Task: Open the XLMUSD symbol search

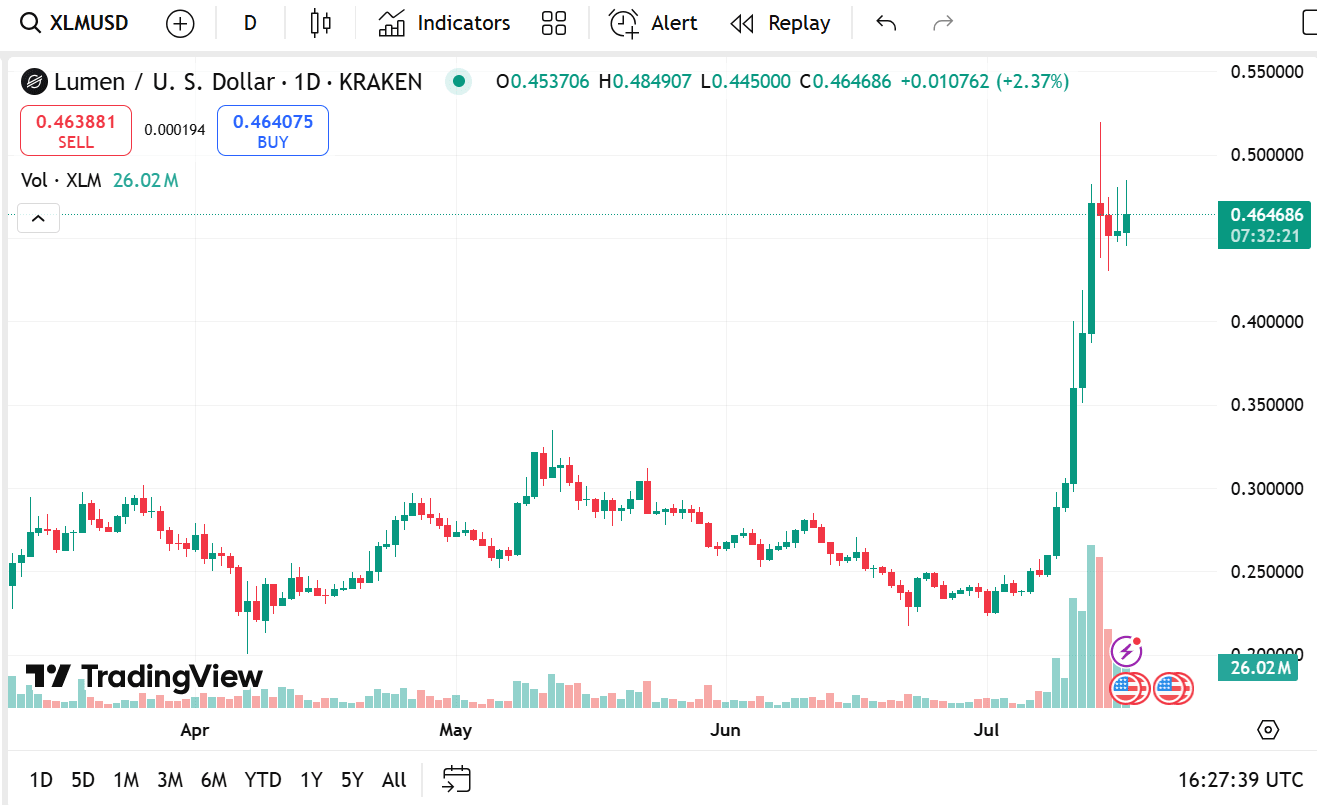Action: pos(76,23)
